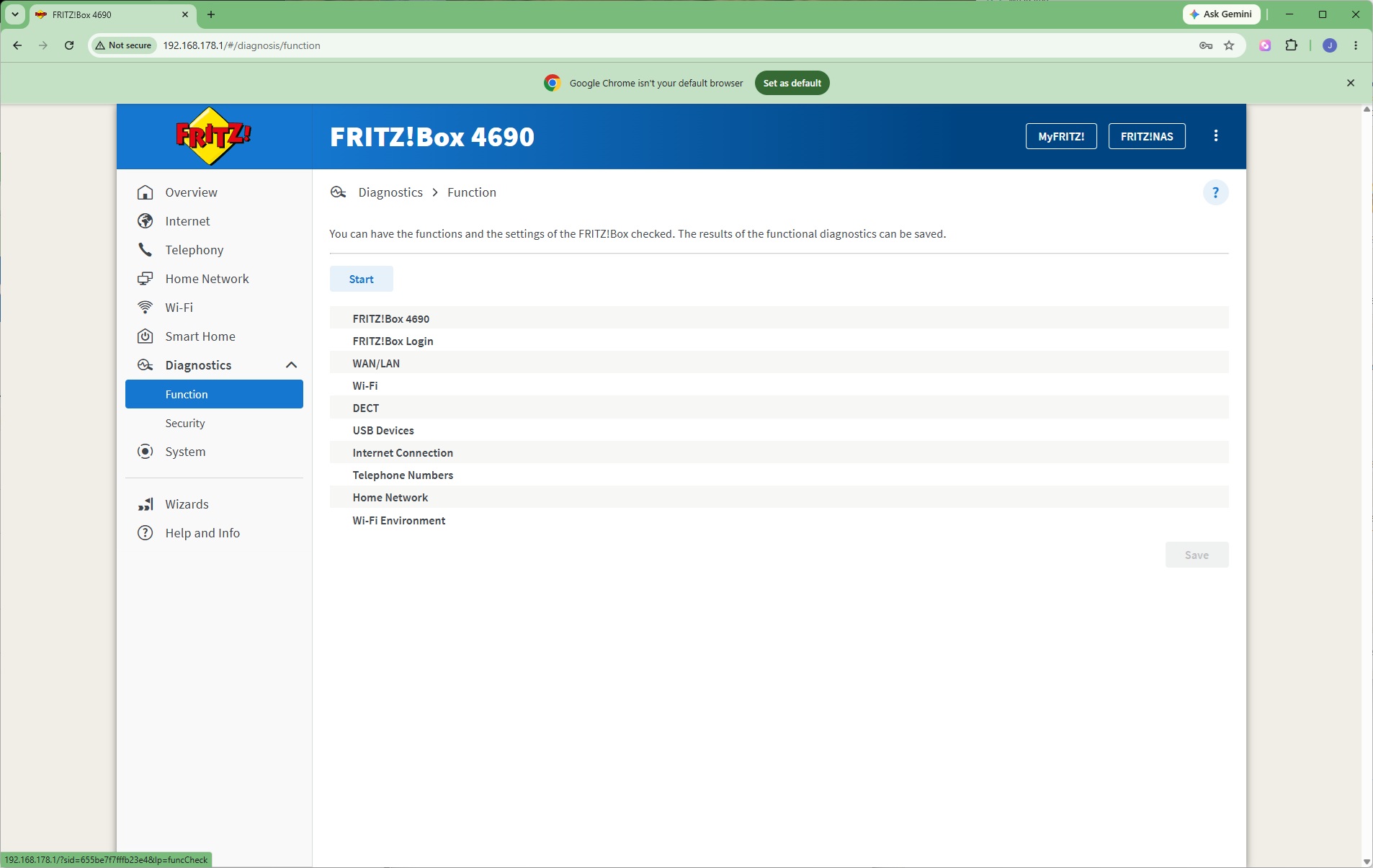Image resolution: width=1373 pixels, height=868 pixels.
Task: Click the Internet Connection row
Action: 779,452
